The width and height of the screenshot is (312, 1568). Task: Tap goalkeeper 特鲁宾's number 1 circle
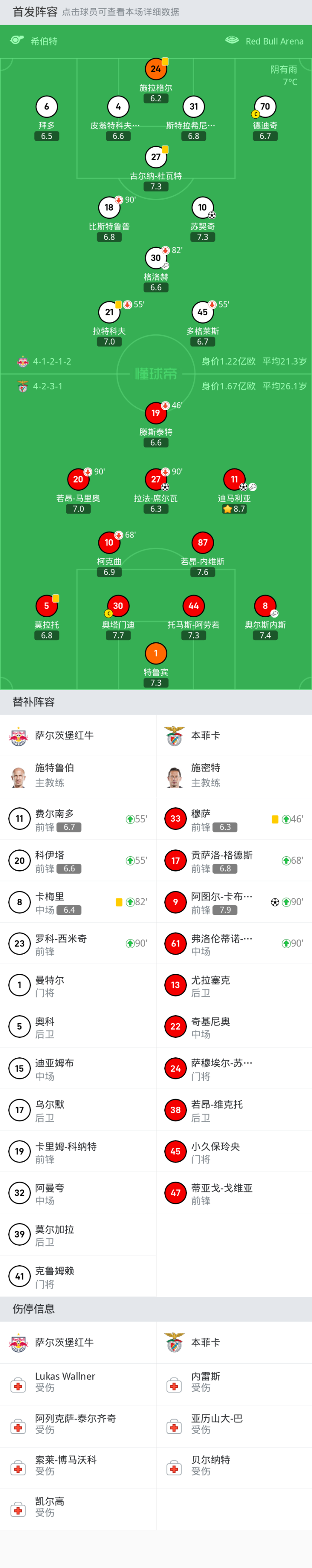tap(156, 653)
